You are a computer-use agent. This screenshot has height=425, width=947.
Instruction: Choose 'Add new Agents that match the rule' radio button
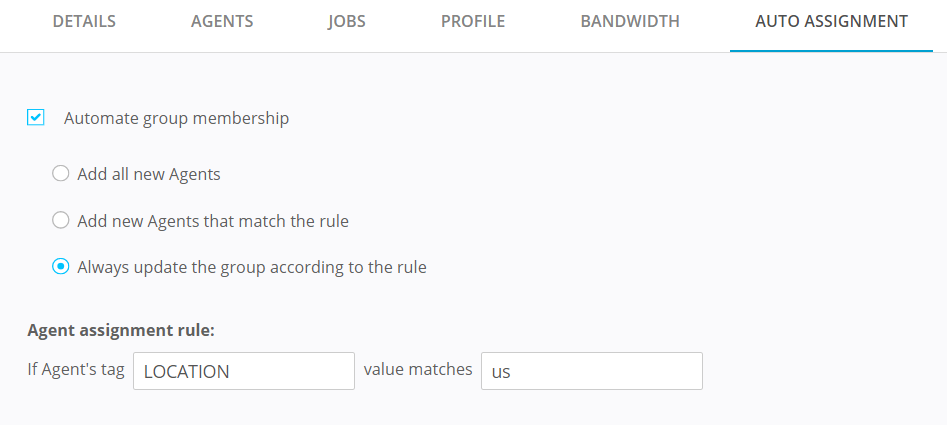click(61, 221)
